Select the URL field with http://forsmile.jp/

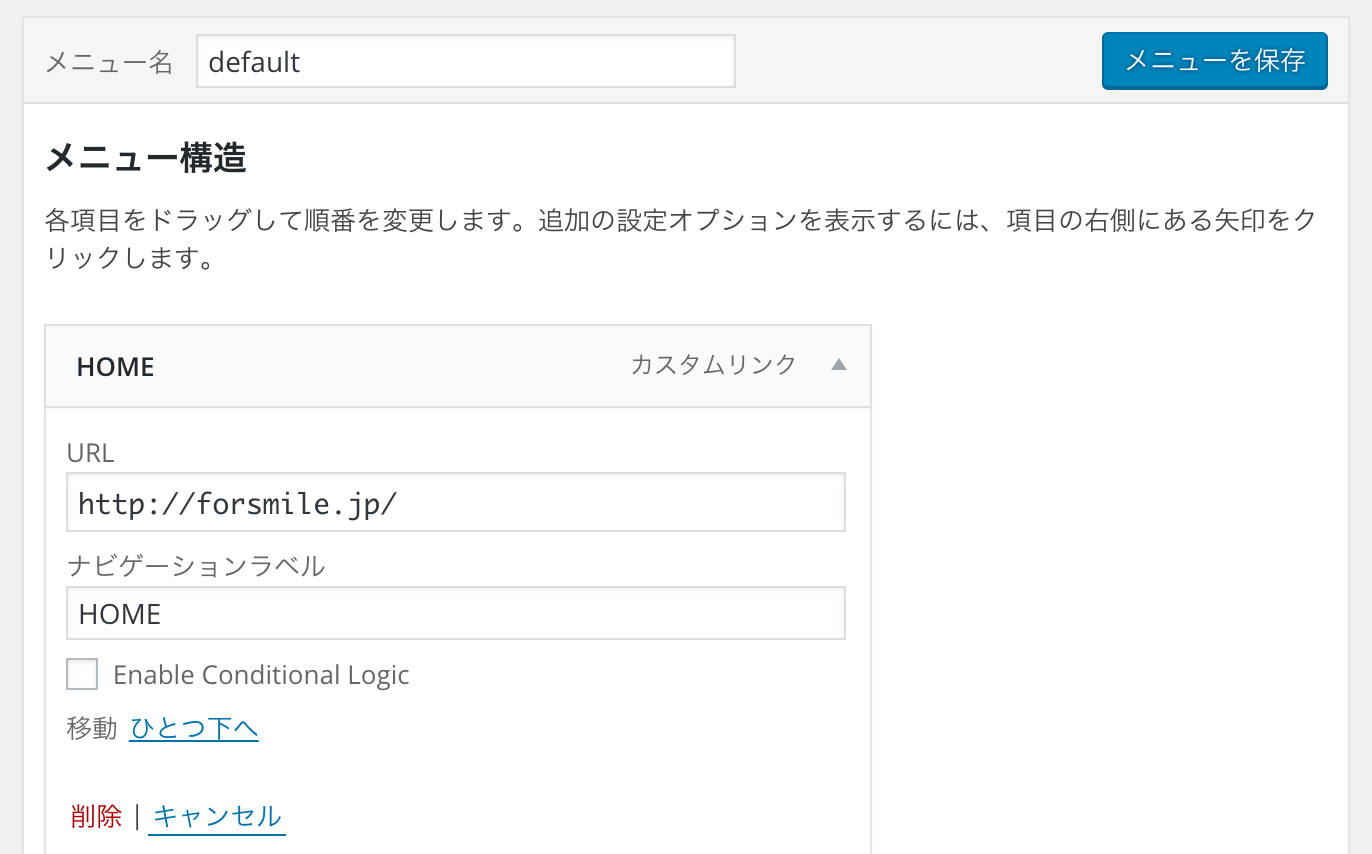pos(456,502)
